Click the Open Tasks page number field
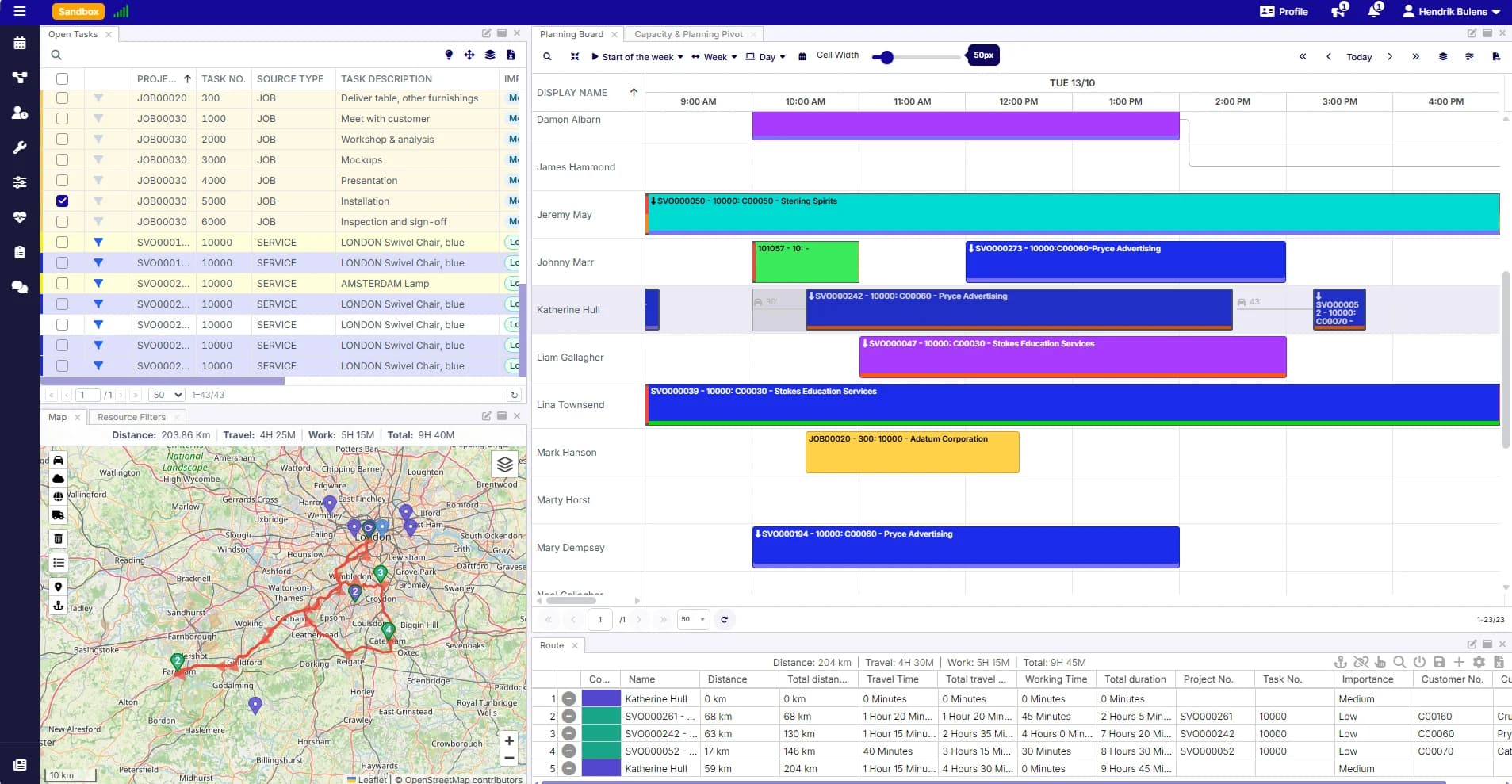Screen dimensions: 1512x784 tap(87, 395)
